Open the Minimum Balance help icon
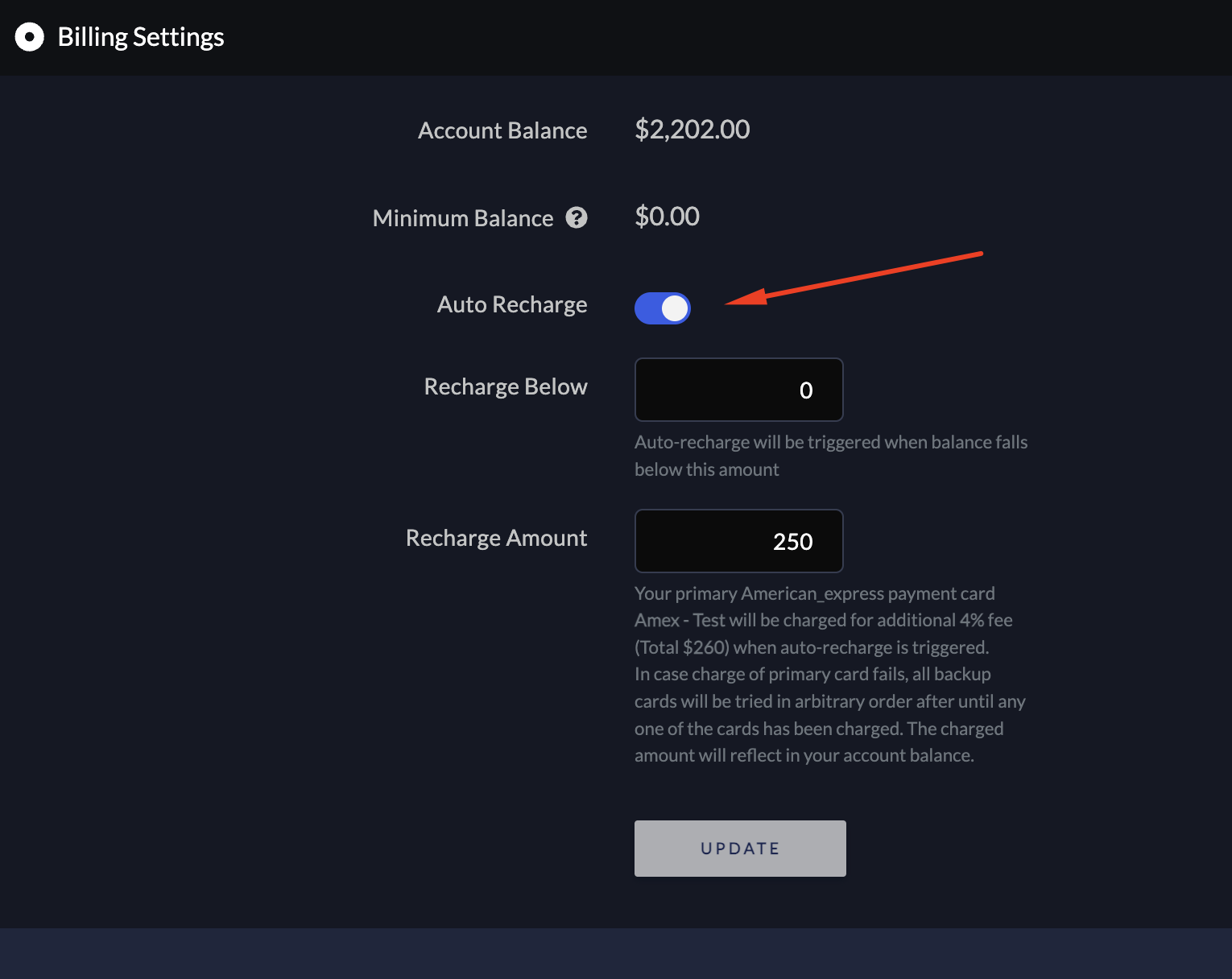Image resolution: width=1232 pixels, height=979 pixels. click(577, 217)
